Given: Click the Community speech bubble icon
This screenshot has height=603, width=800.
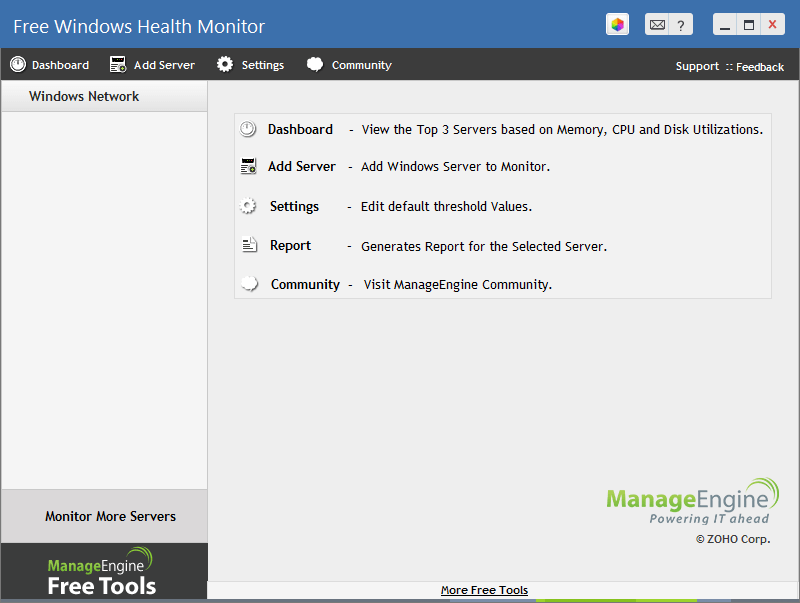Looking at the screenshot, I should coord(249,283).
